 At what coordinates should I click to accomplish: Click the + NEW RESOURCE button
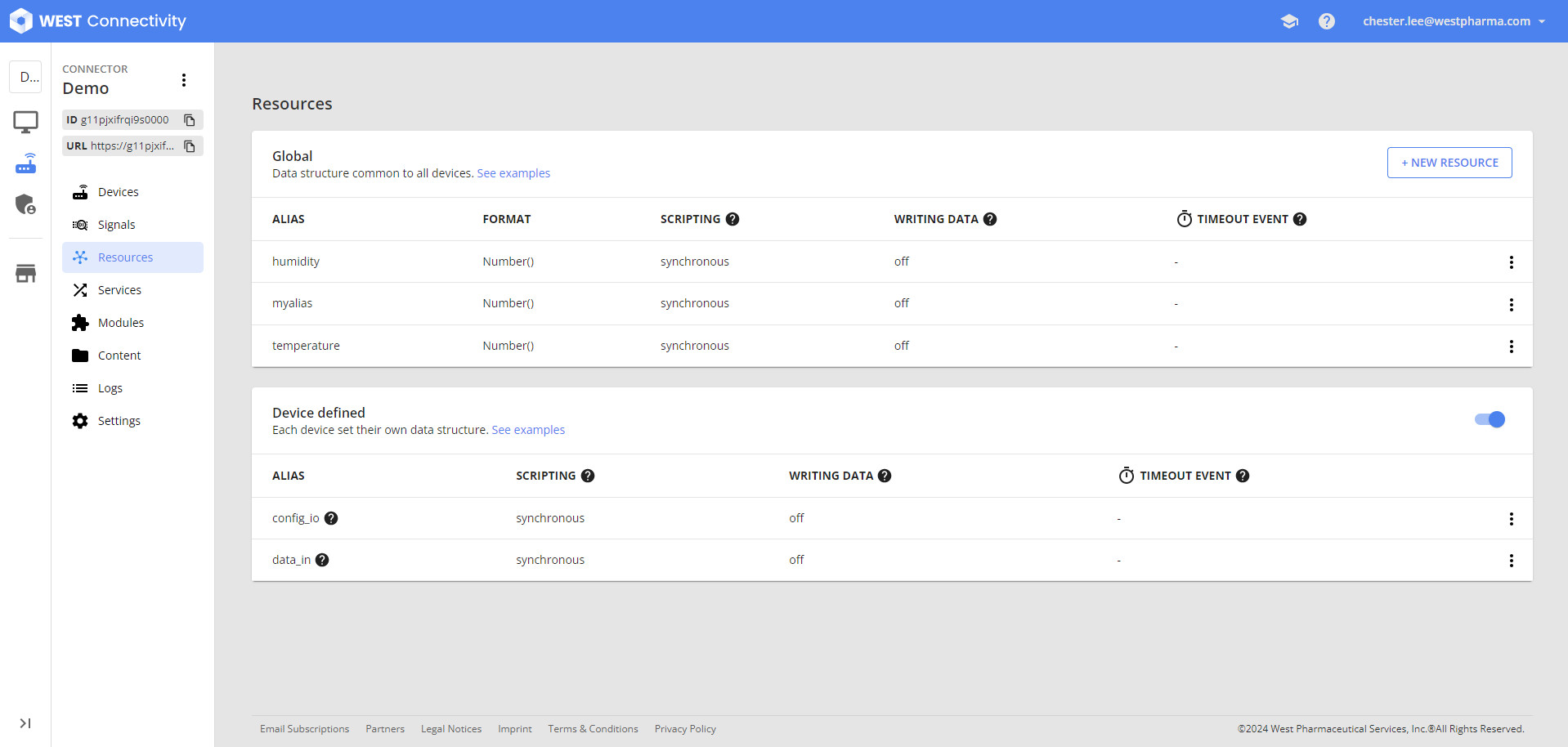[1449, 163]
